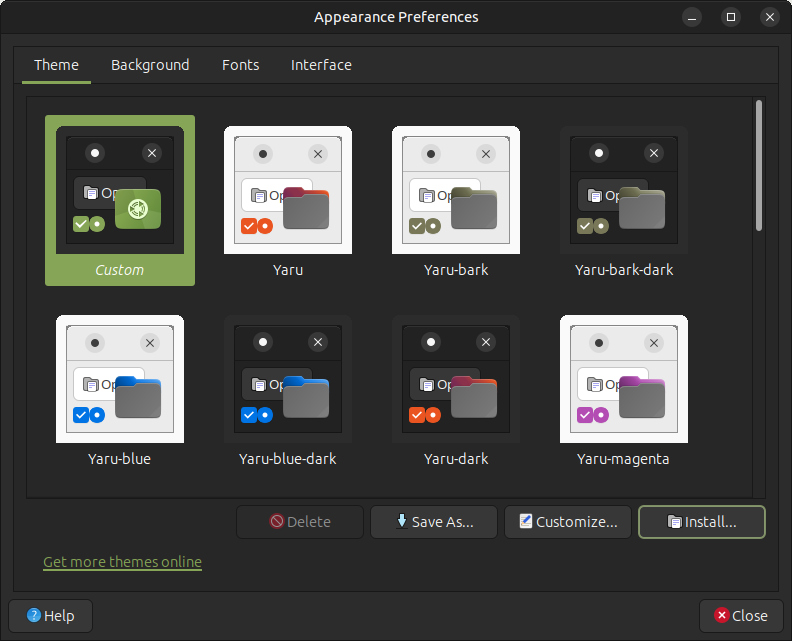
Task: Click the magenta folder icon in Yaru-magenta preview
Action: pyautogui.click(x=642, y=396)
